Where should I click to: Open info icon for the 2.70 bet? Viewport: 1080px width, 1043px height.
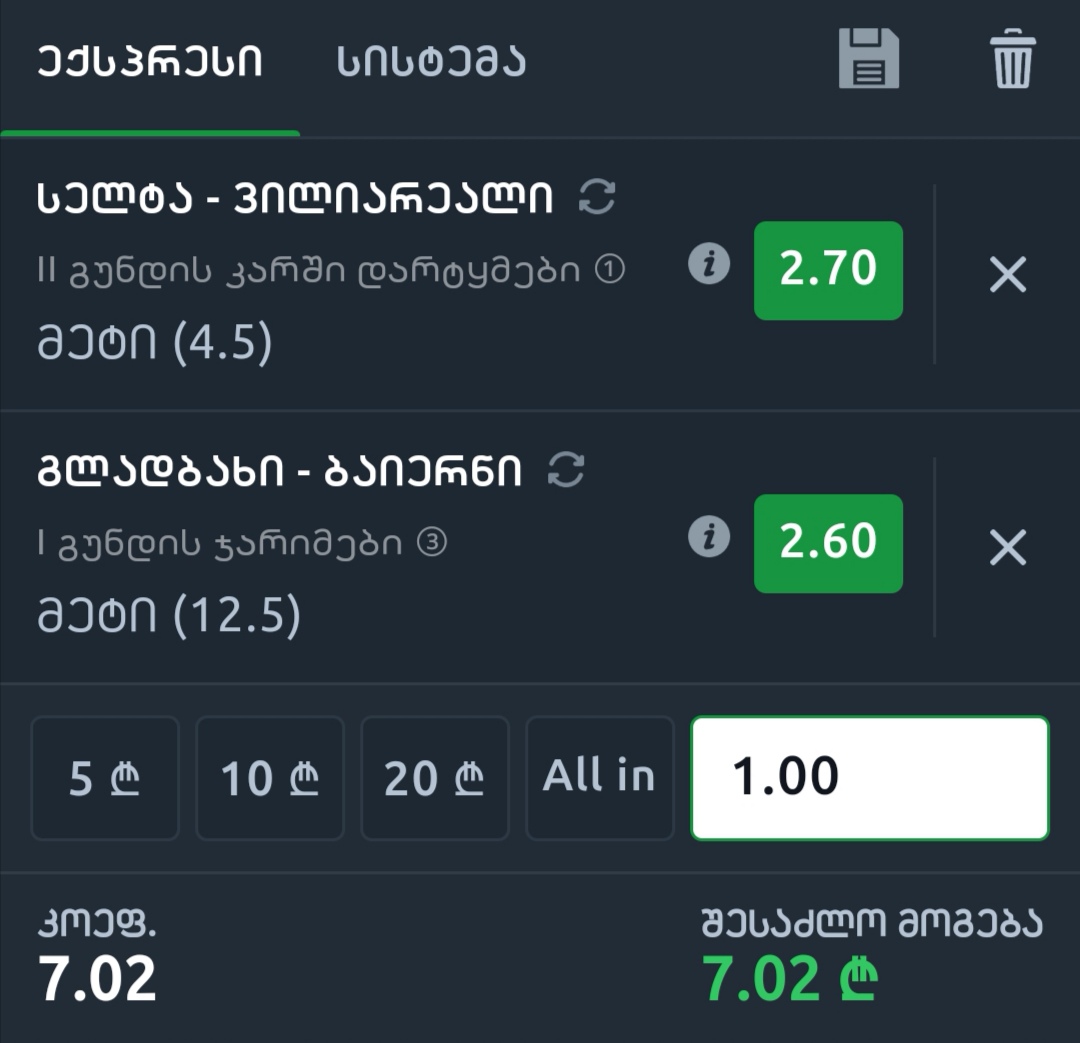tap(709, 266)
